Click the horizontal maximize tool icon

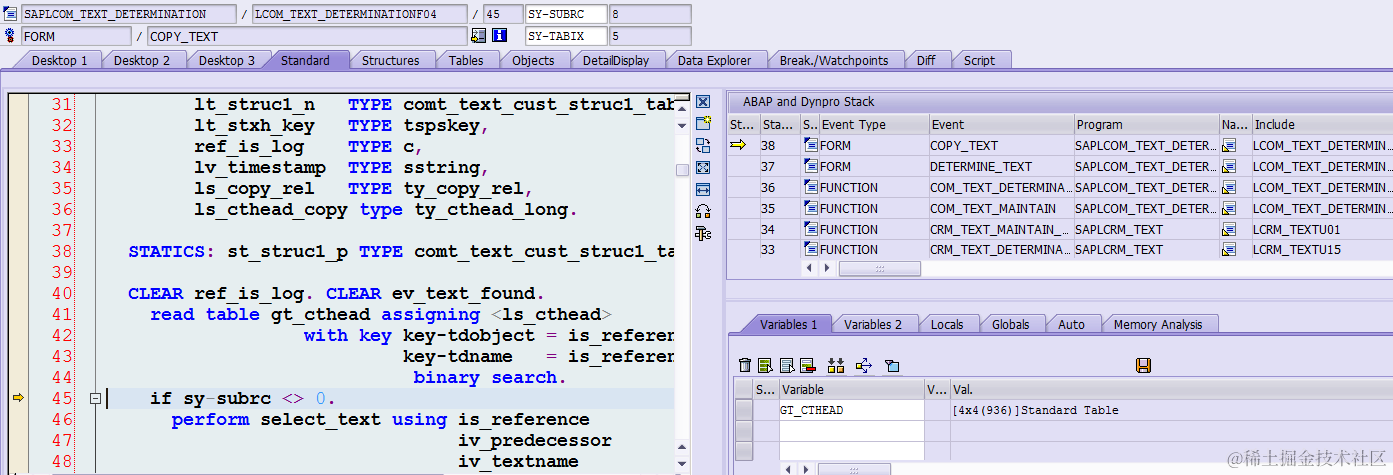click(x=703, y=189)
